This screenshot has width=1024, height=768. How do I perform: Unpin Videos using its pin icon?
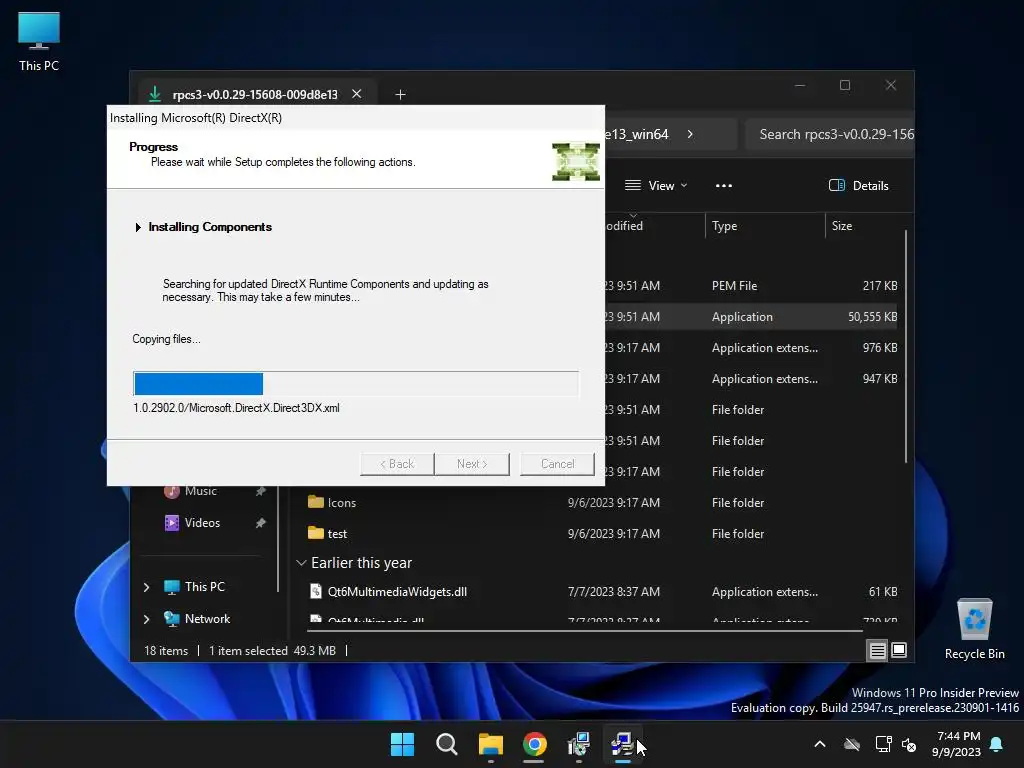point(261,522)
